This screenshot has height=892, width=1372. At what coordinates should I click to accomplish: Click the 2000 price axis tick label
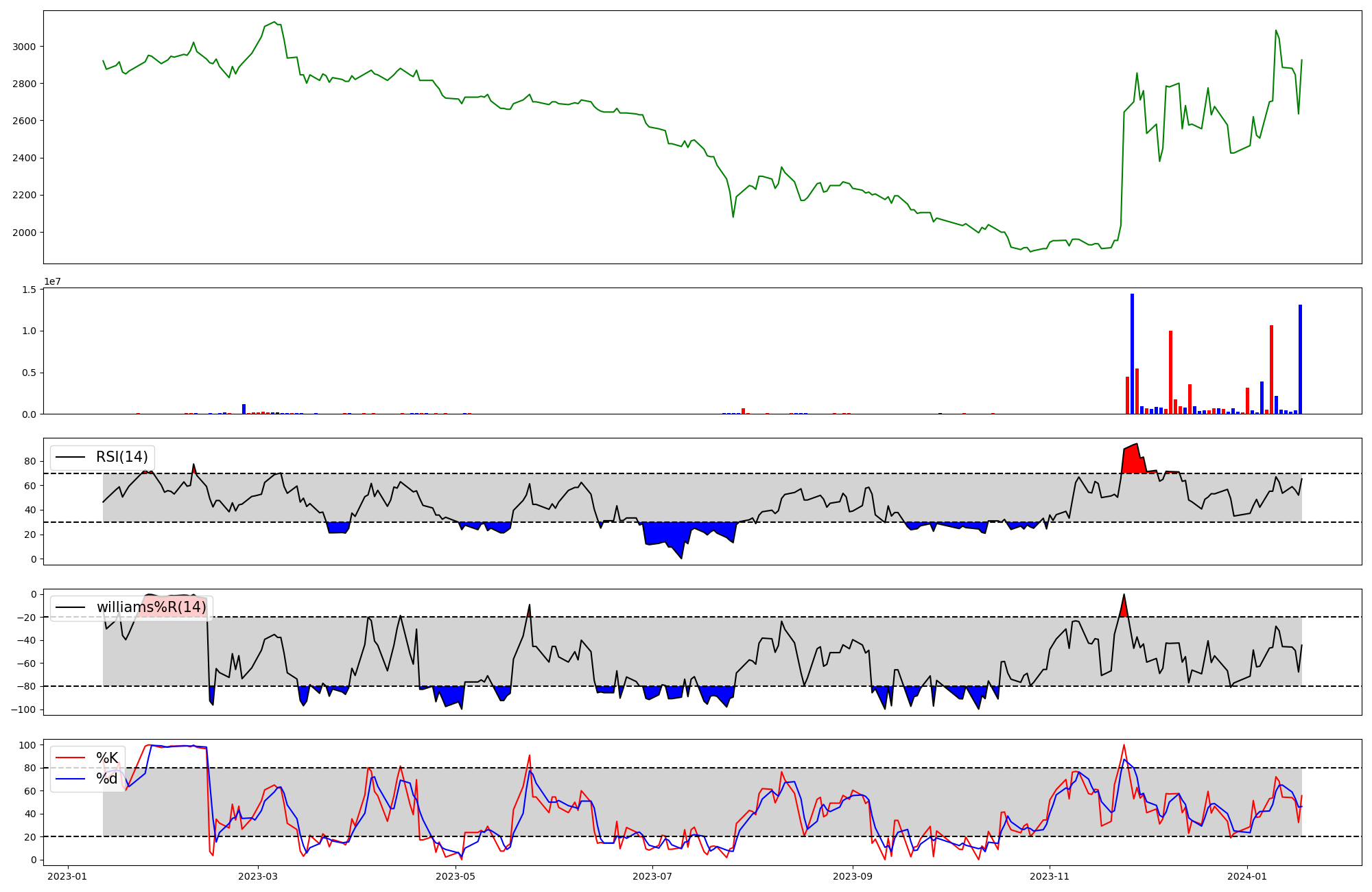tap(25, 233)
